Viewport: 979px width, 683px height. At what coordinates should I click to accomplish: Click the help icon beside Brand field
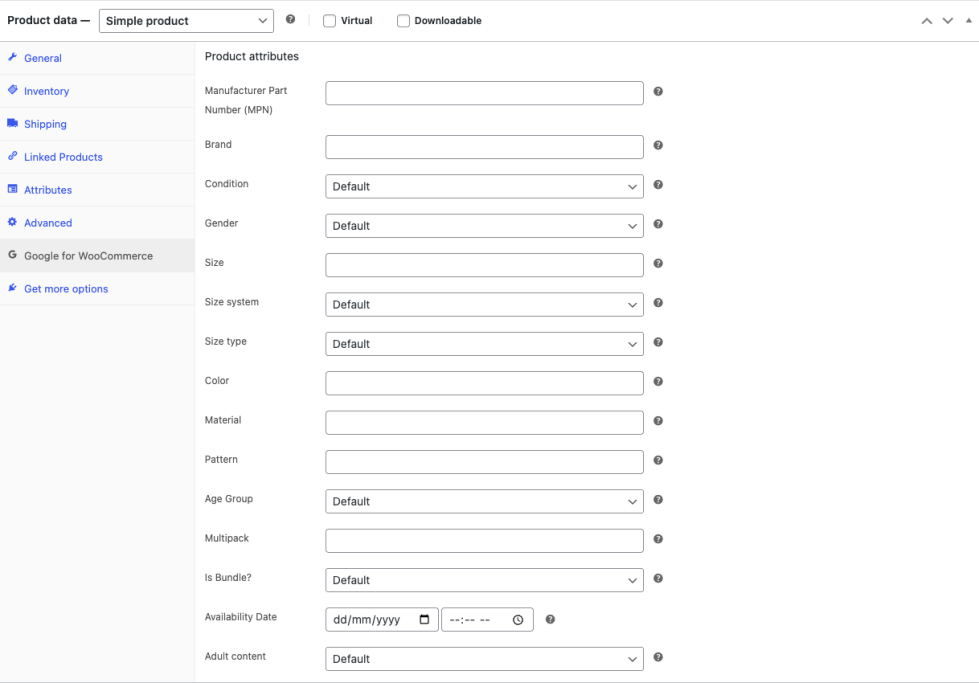tap(658, 145)
